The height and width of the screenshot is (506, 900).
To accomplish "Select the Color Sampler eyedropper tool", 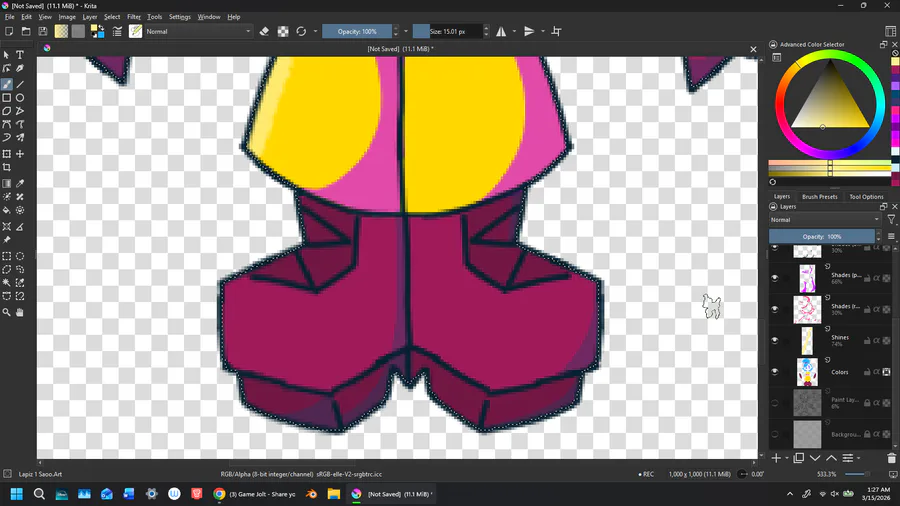I will (x=20, y=184).
